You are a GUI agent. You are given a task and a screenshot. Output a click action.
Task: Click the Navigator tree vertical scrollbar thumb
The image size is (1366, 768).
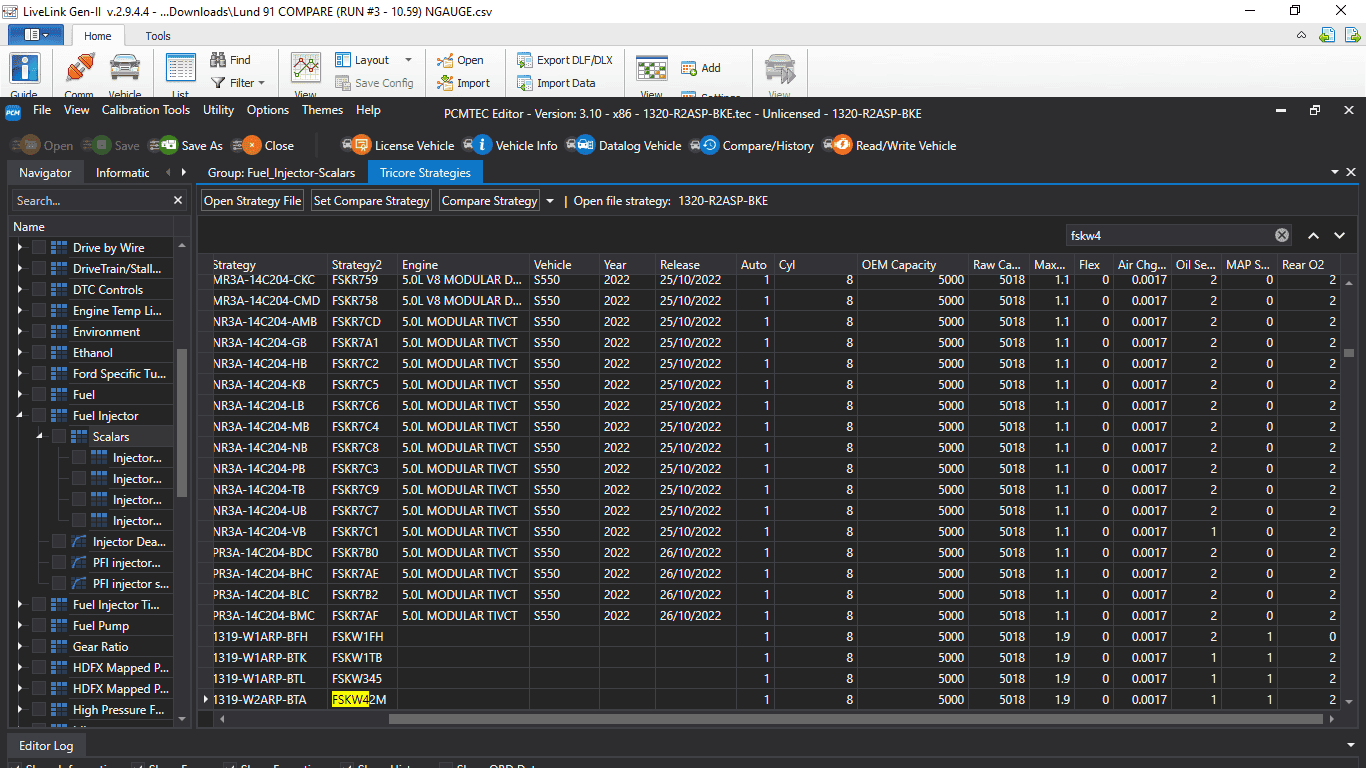pyautogui.click(x=182, y=422)
